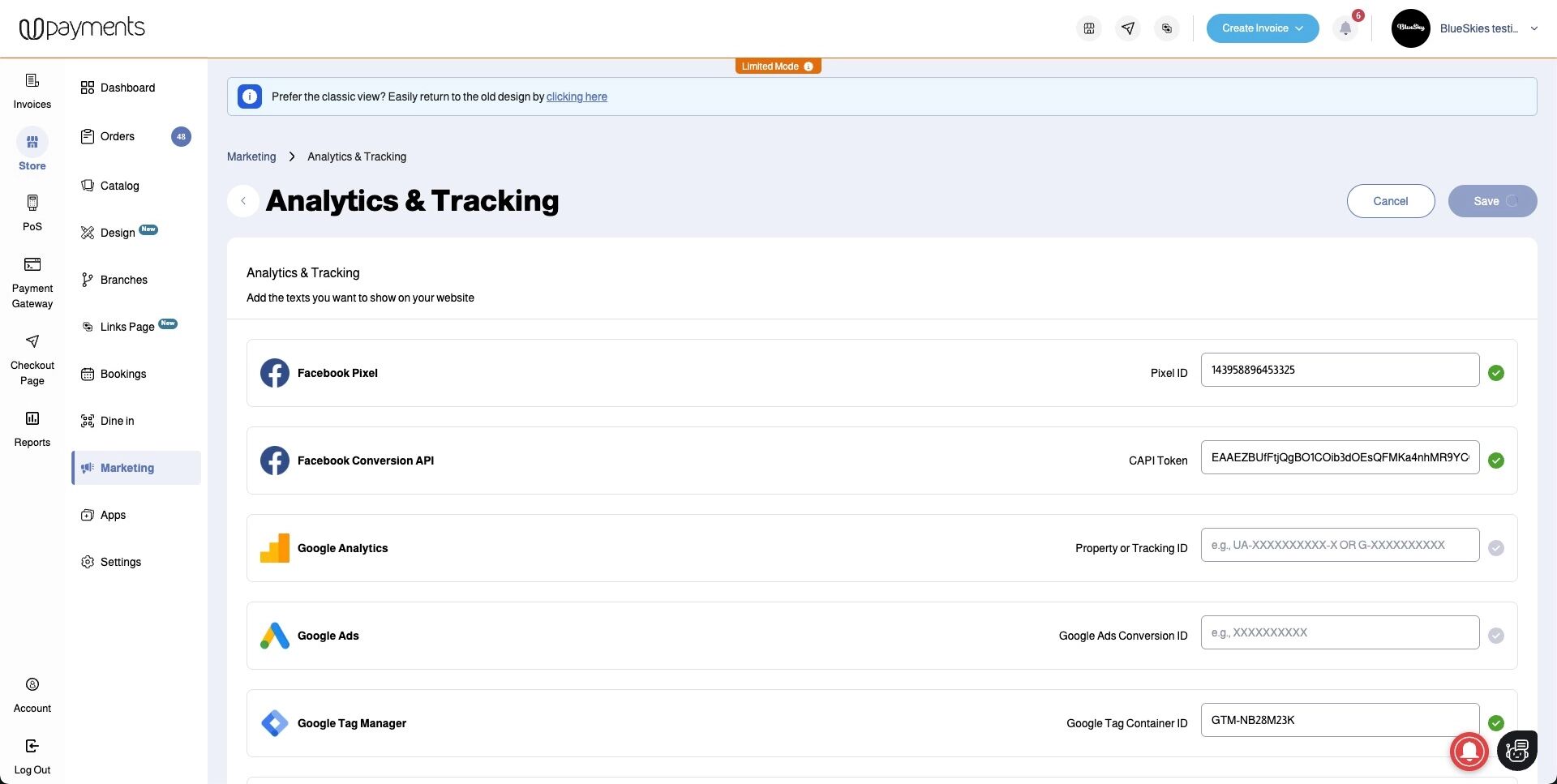Open Links Page in the store menu
The width and height of the screenshot is (1557, 784).
(135, 327)
